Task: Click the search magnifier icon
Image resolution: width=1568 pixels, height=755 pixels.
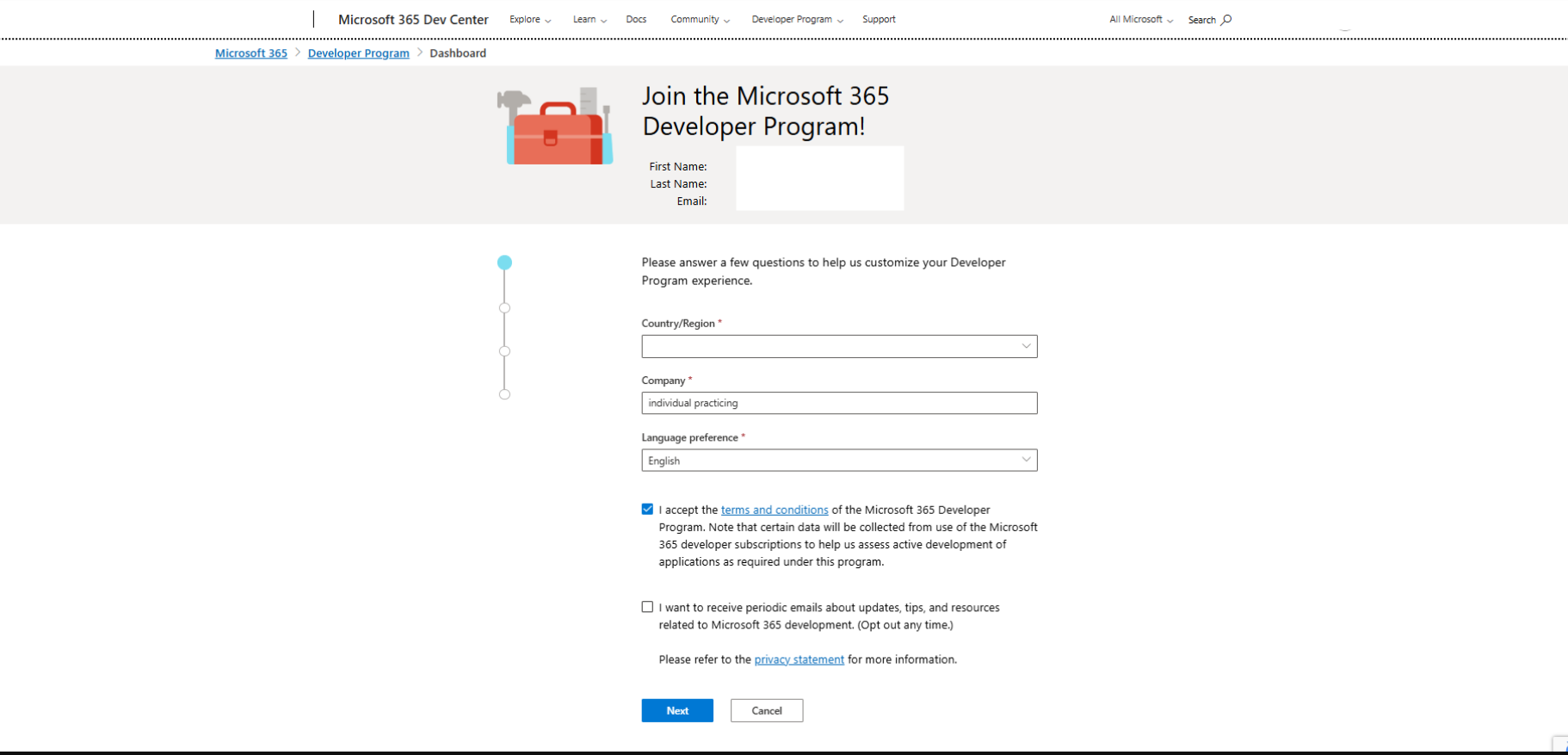Action: pos(1226,20)
